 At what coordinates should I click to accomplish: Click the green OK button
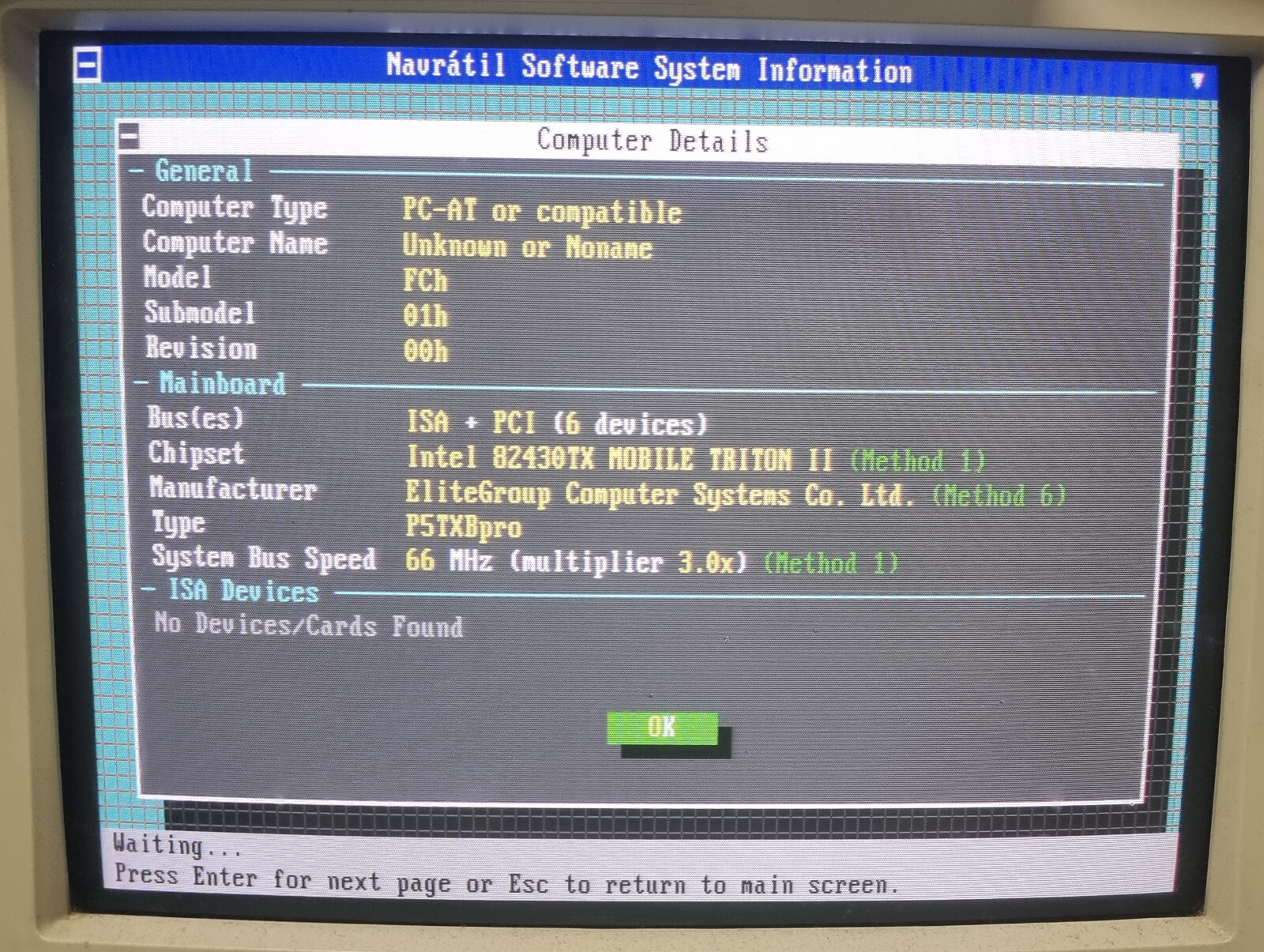pyautogui.click(x=662, y=727)
